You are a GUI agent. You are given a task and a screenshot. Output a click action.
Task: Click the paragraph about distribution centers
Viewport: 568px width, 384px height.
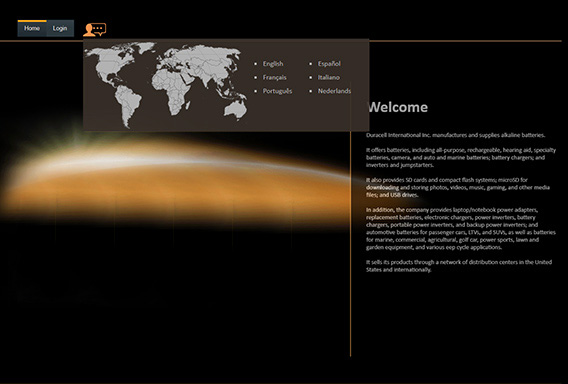(x=459, y=266)
